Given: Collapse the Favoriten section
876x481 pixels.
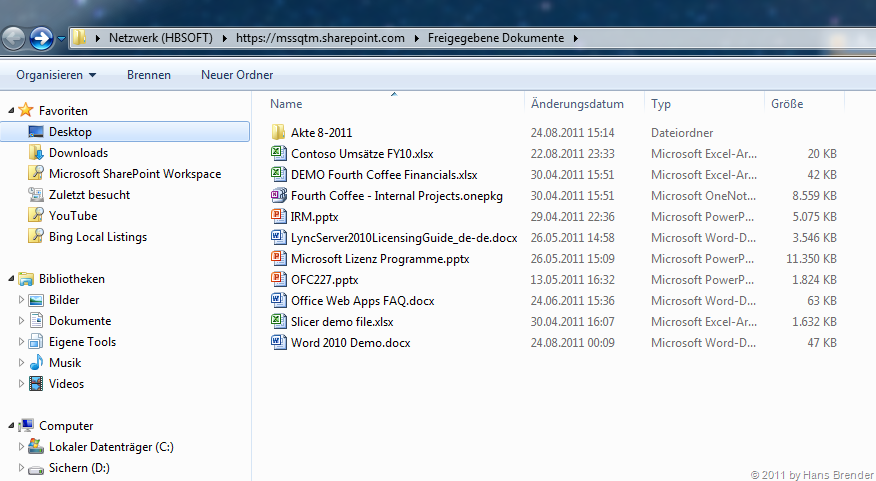Looking at the screenshot, I should (x=9, y=111).
